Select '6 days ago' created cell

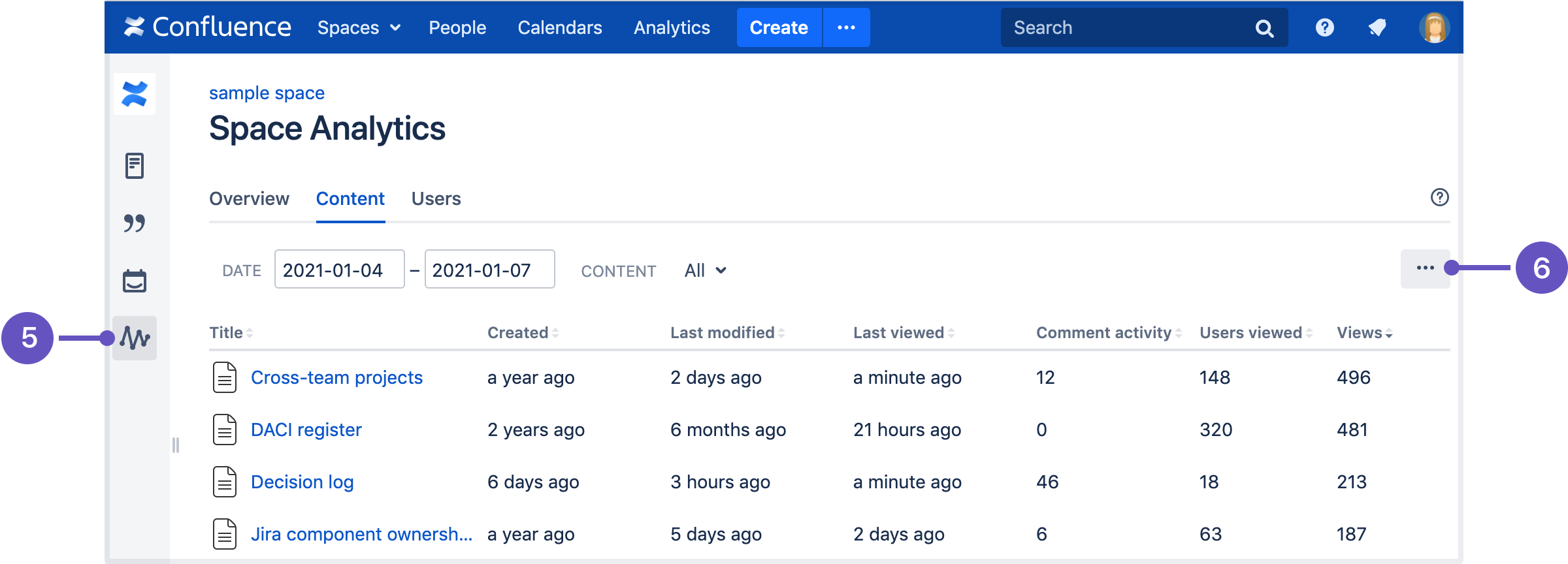(x=533, y=482)
